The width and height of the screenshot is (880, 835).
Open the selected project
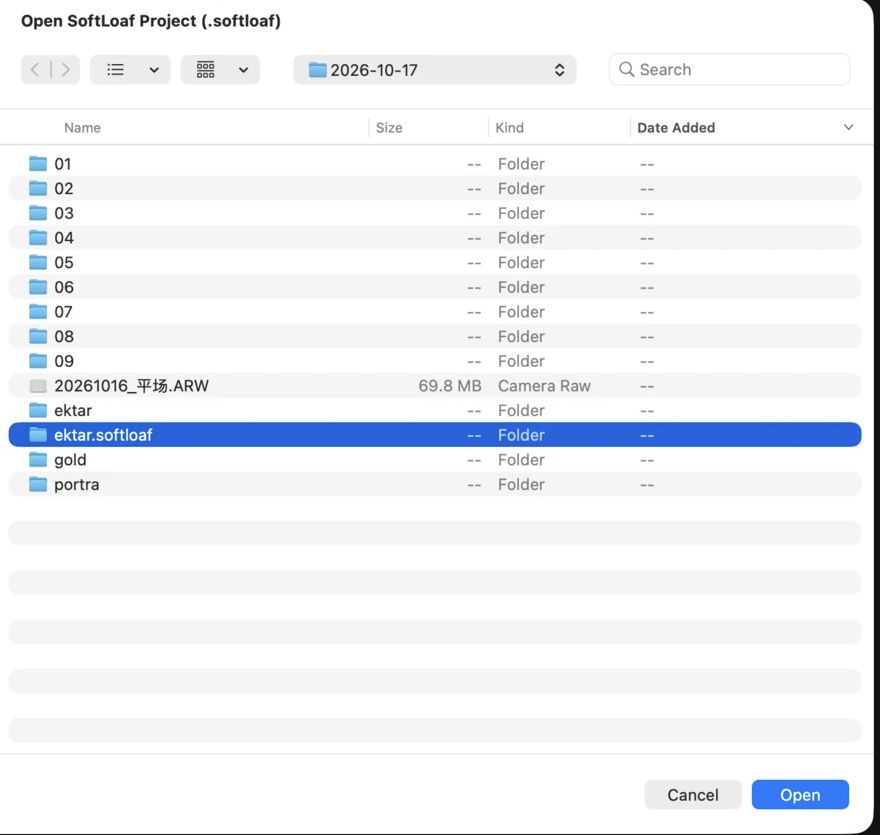pyautogui.click(x=800, y=795)
